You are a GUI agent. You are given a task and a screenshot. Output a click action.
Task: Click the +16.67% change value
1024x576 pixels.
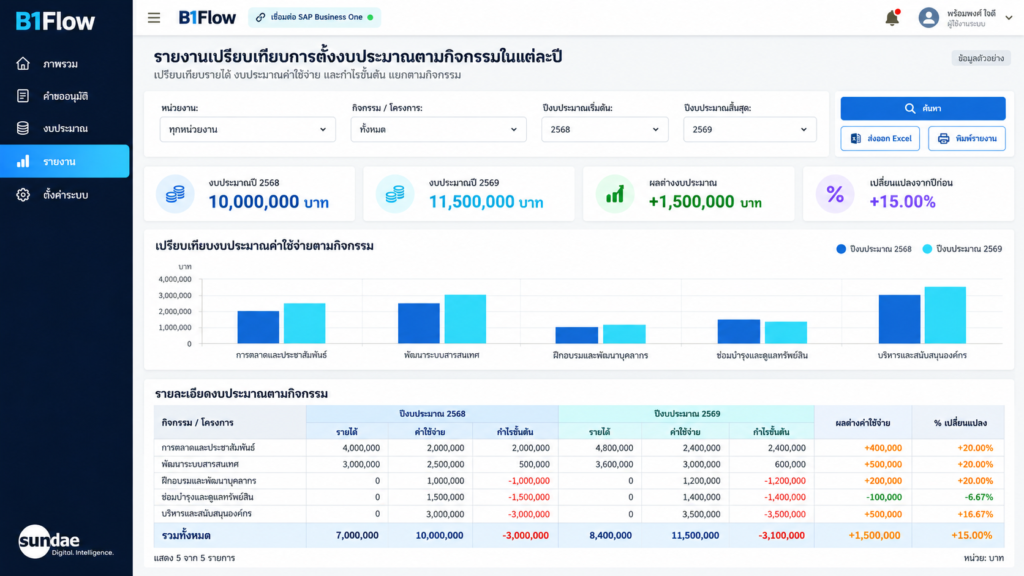tap(976, 514)
